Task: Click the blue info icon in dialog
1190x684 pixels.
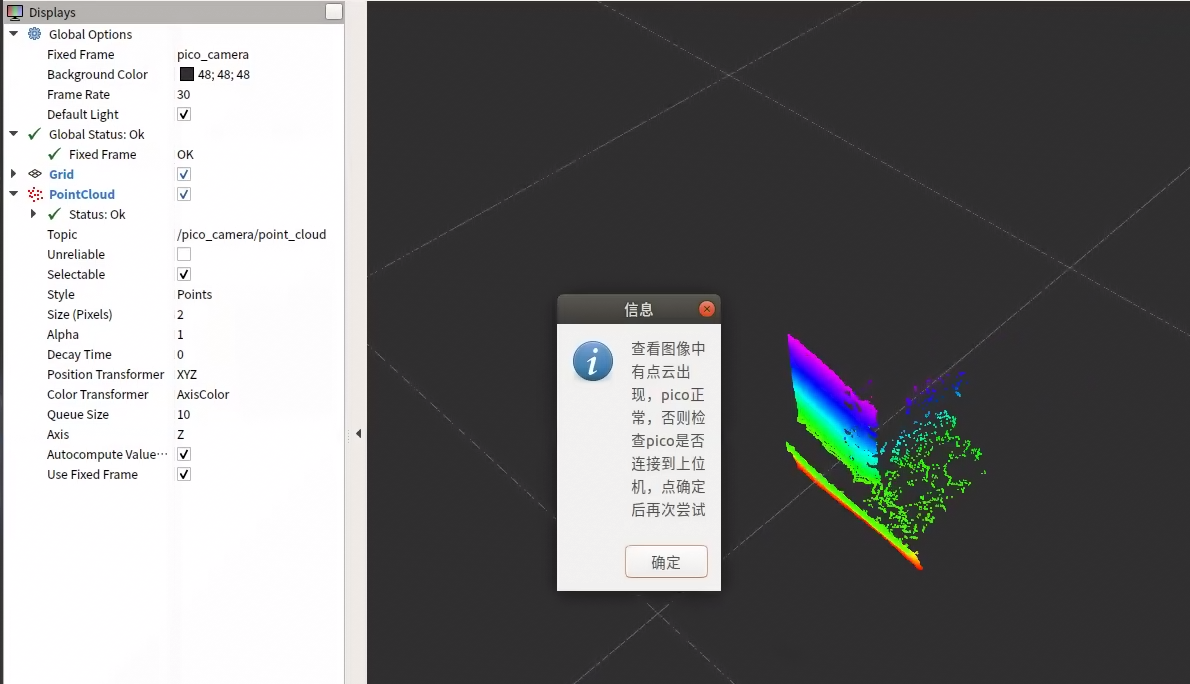Action: (593, 361)
